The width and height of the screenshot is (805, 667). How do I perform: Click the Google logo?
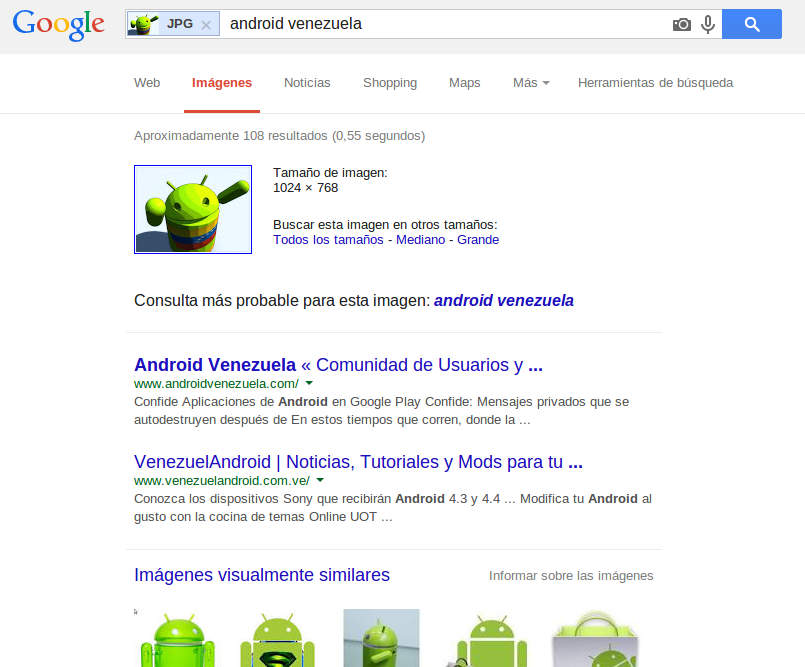click(59, 25)
